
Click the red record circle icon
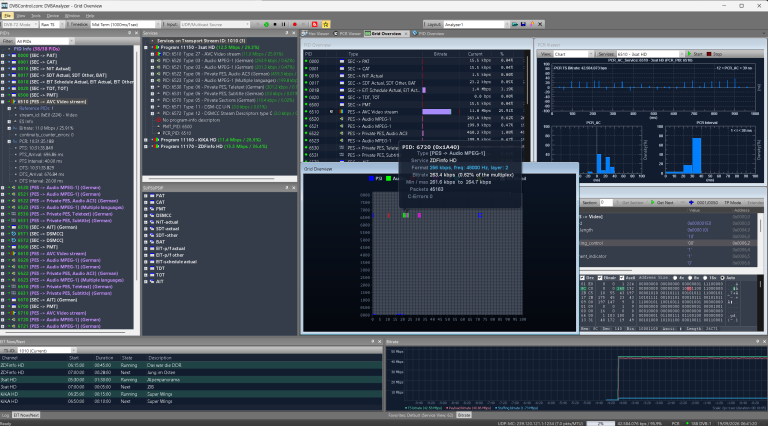pyautogui.click(x=295, y=24)
